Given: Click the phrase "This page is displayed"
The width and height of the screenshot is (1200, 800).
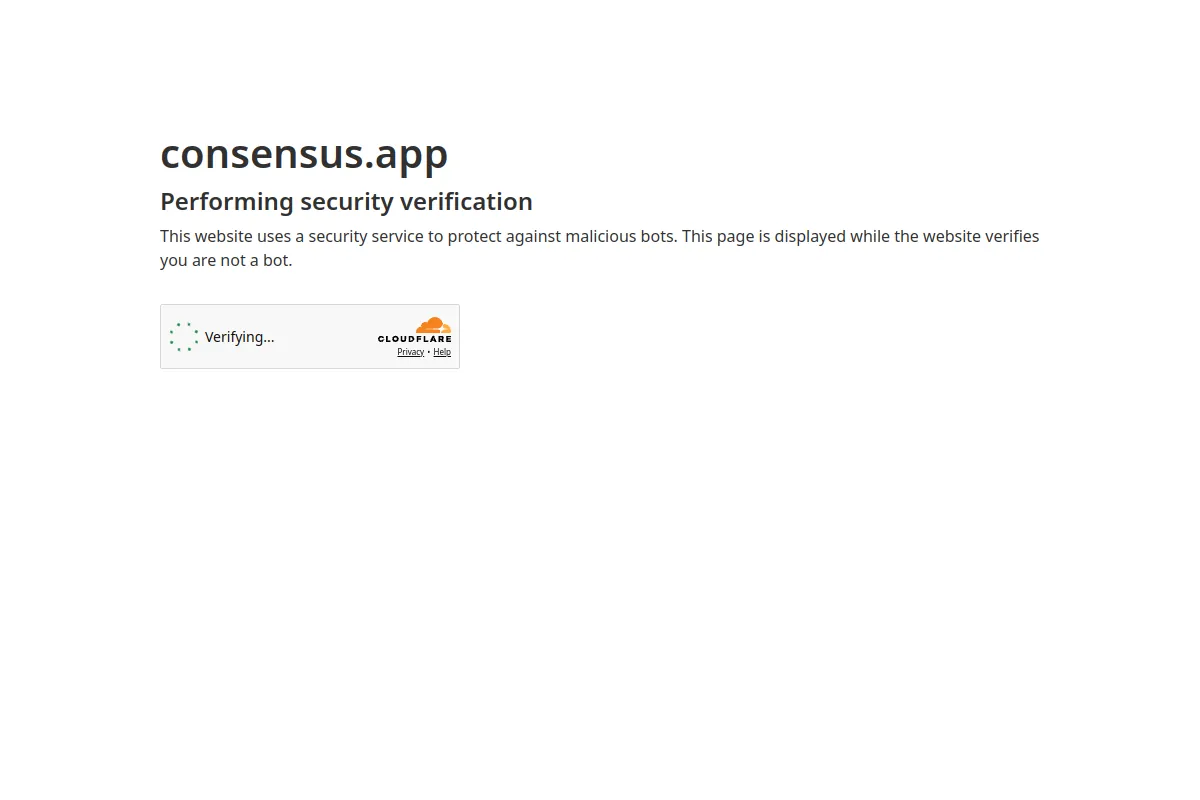Looking at the screenshot, I should (764, 236).
